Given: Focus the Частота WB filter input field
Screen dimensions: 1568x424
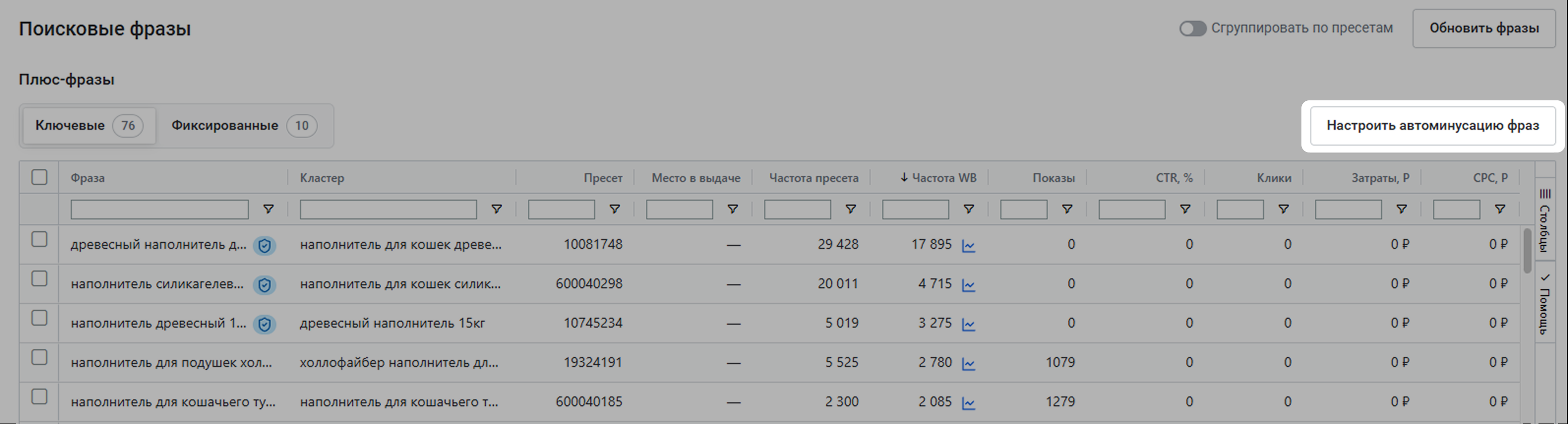Looking at the screenshot, I should 915,209.
